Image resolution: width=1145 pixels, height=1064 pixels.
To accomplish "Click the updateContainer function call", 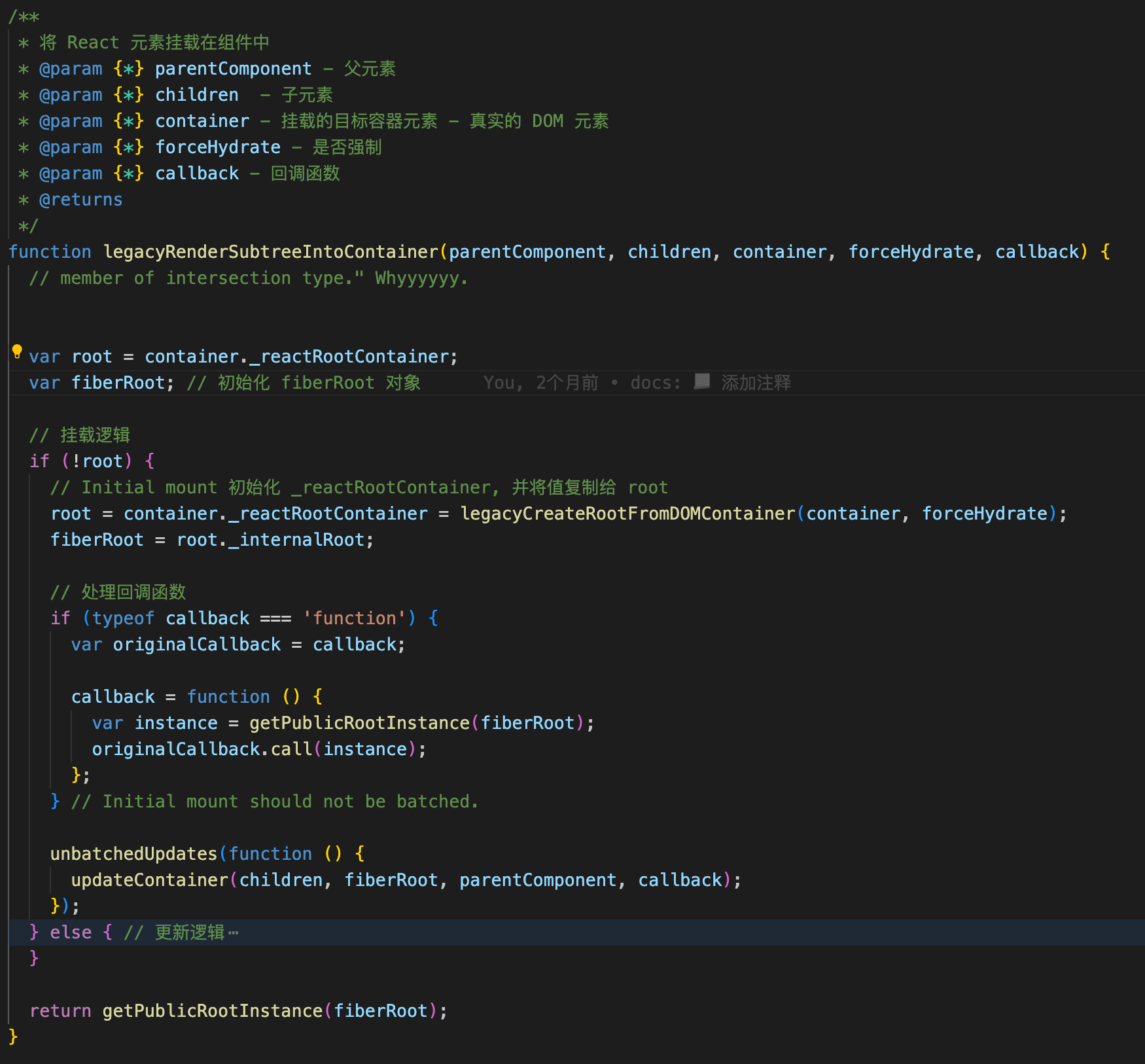I will [x=150, y=880].
